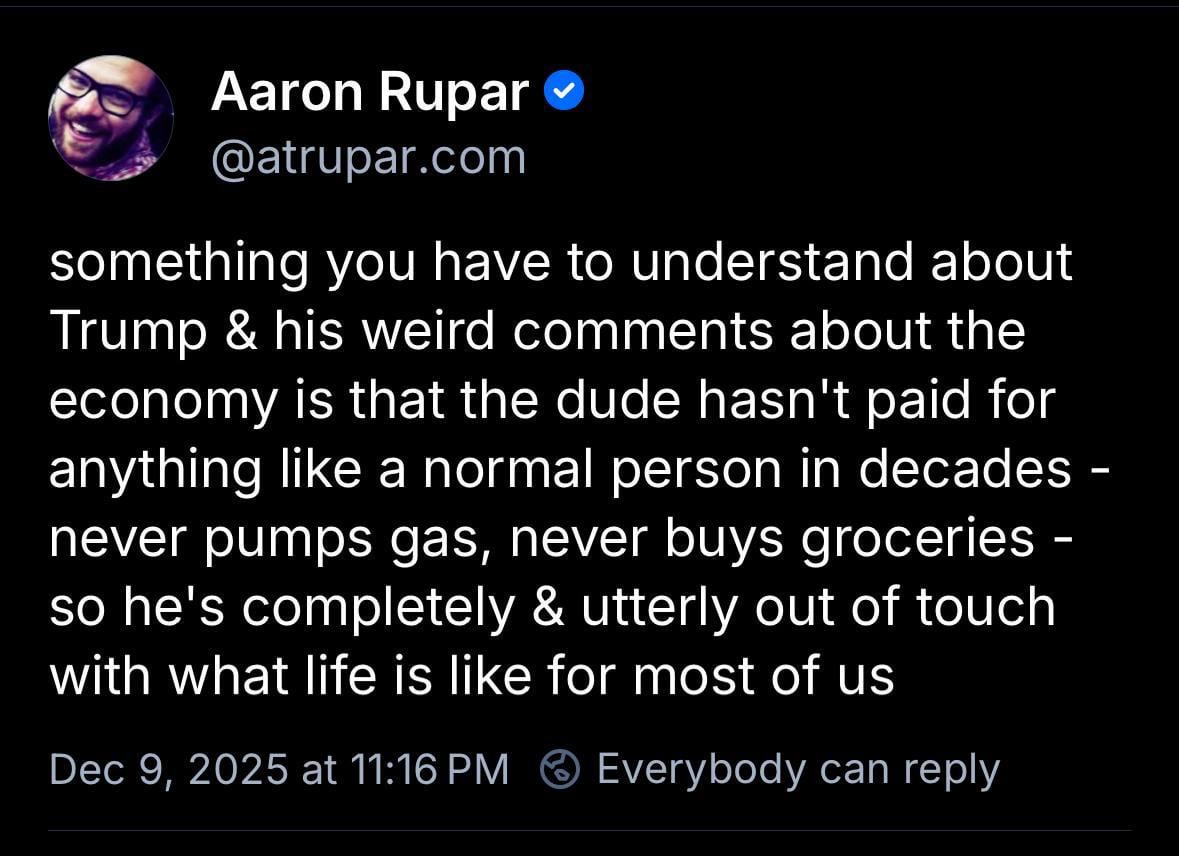Click the @atrupar.com handle
The image size is (1179, 856).
[368, 157]
